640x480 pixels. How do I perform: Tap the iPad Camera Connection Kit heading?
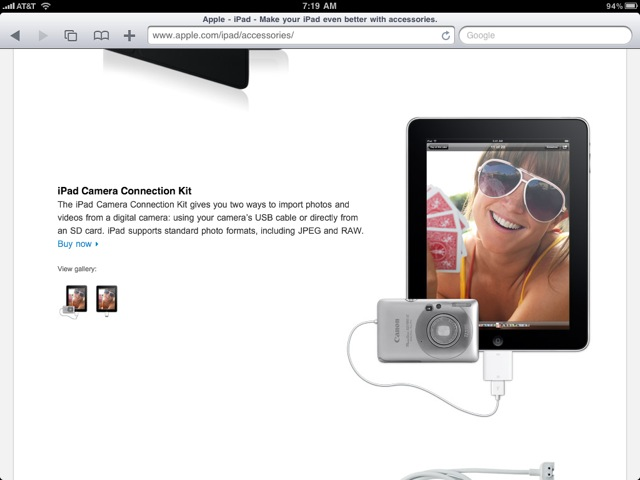point(124,191)
